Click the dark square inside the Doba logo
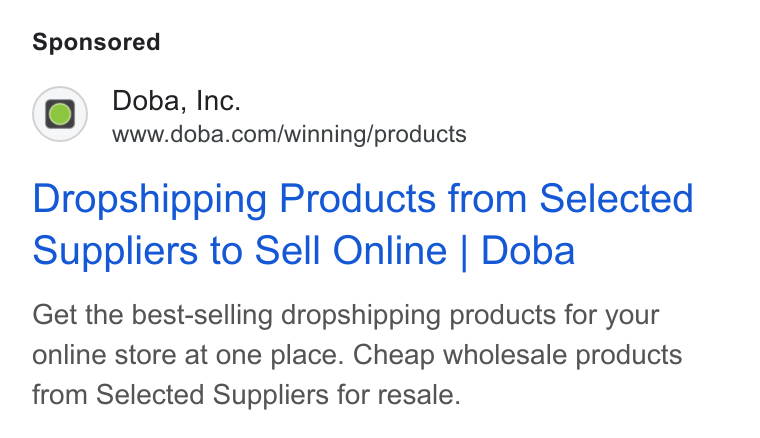The width and height of the screenshot is (760, 438). click(60, 114)
